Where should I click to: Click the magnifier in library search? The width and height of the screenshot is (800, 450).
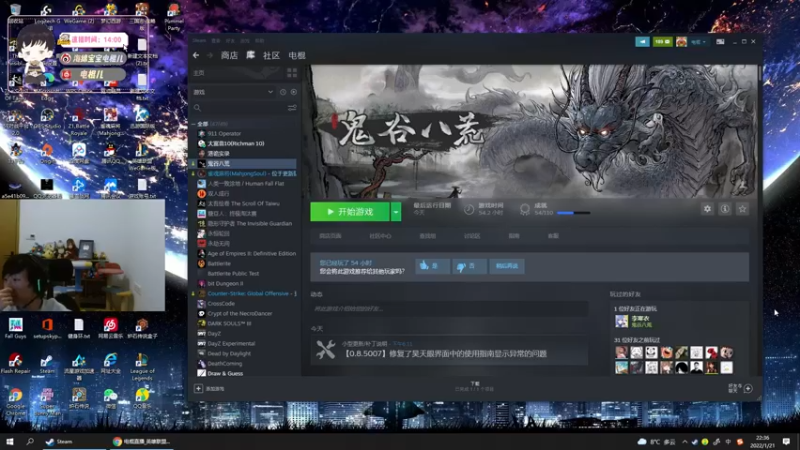coord(197,108)
